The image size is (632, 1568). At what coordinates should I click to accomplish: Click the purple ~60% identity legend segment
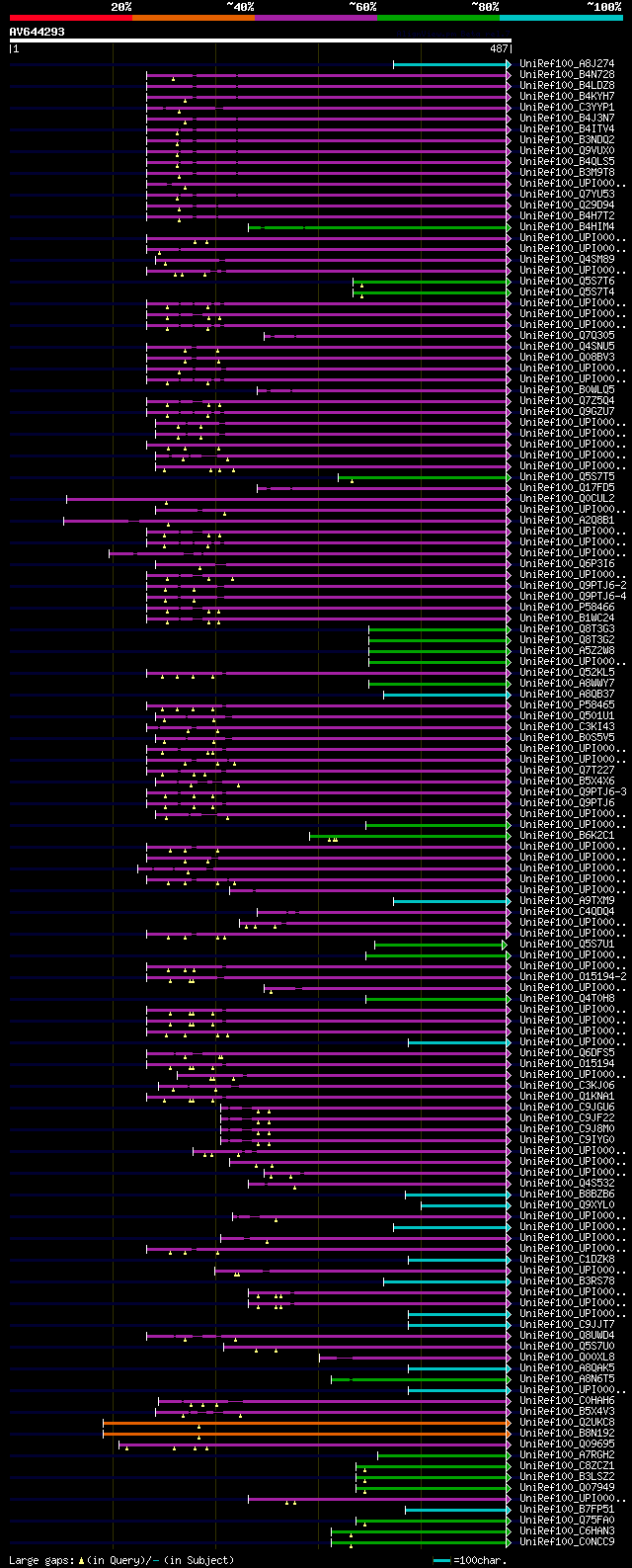point(316,17)
